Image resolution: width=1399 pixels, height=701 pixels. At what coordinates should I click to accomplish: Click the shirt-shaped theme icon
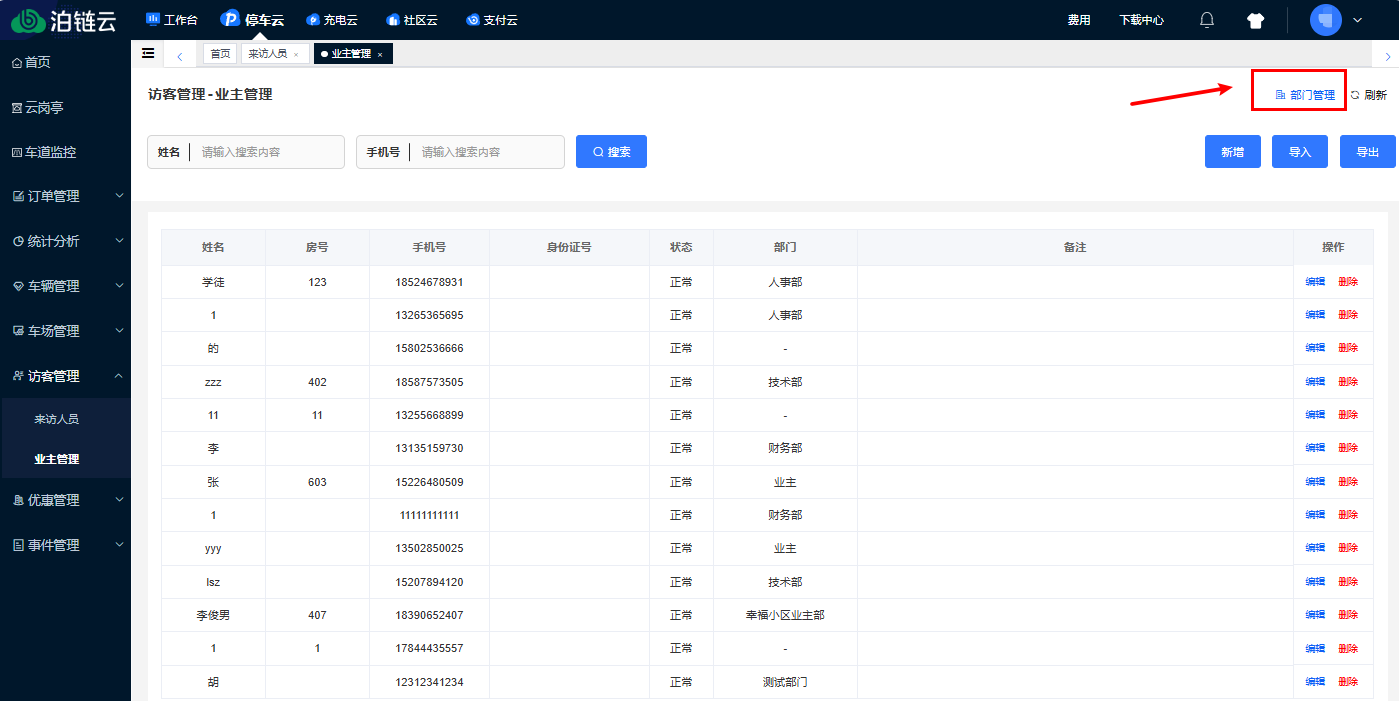(1256, 20)
